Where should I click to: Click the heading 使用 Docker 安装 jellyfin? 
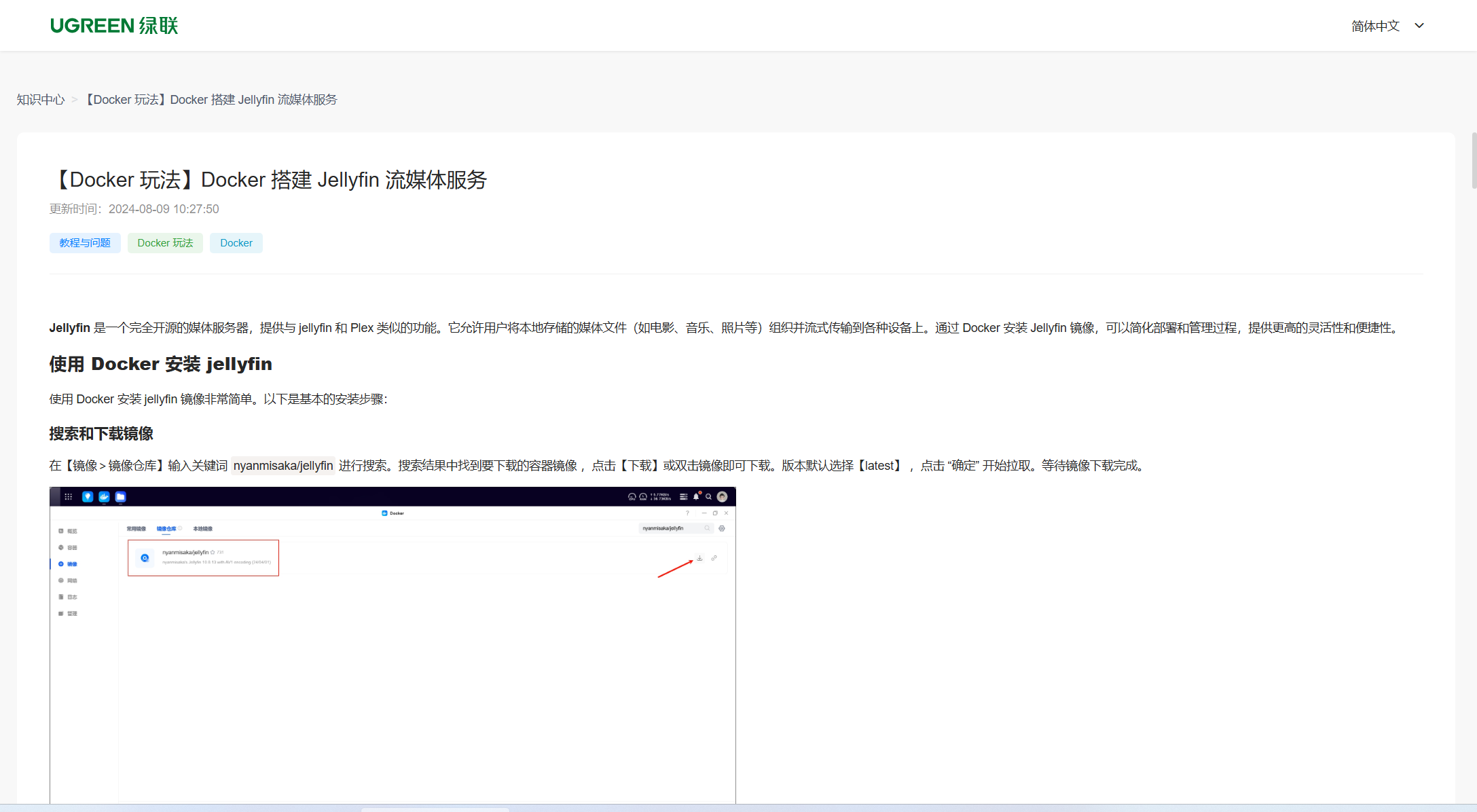tap(161, 365)
